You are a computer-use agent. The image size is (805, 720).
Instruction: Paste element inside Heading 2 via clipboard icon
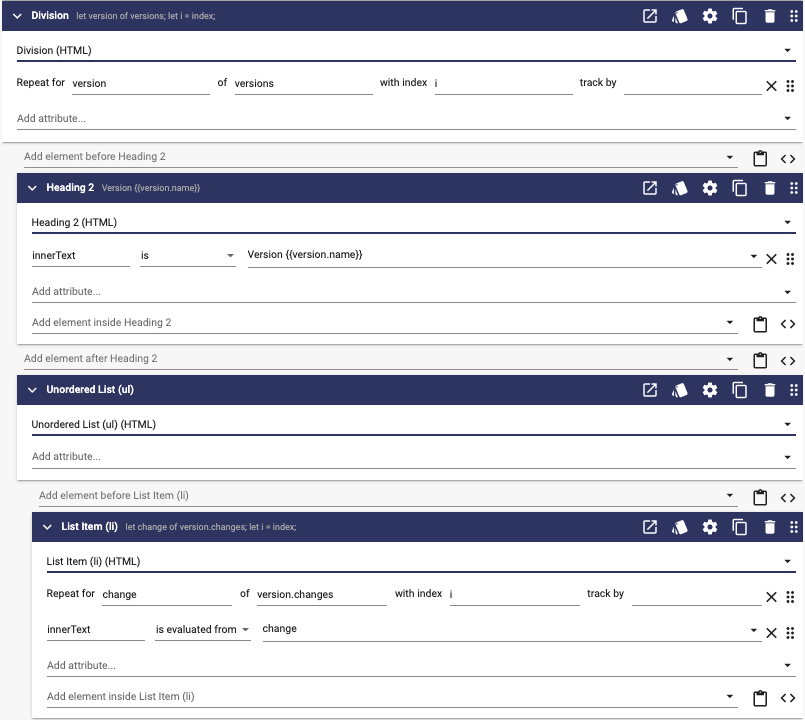(x=760, y=324)
